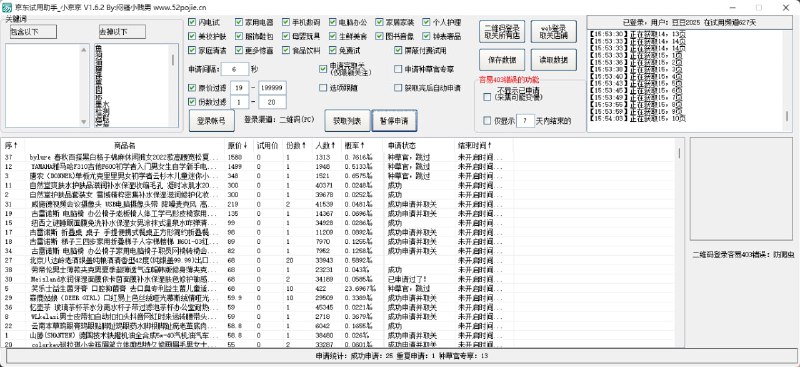The height and width of the screenshot is (367, 800).
Task: Click the 试用价 column header
Action: click(268, 145)
